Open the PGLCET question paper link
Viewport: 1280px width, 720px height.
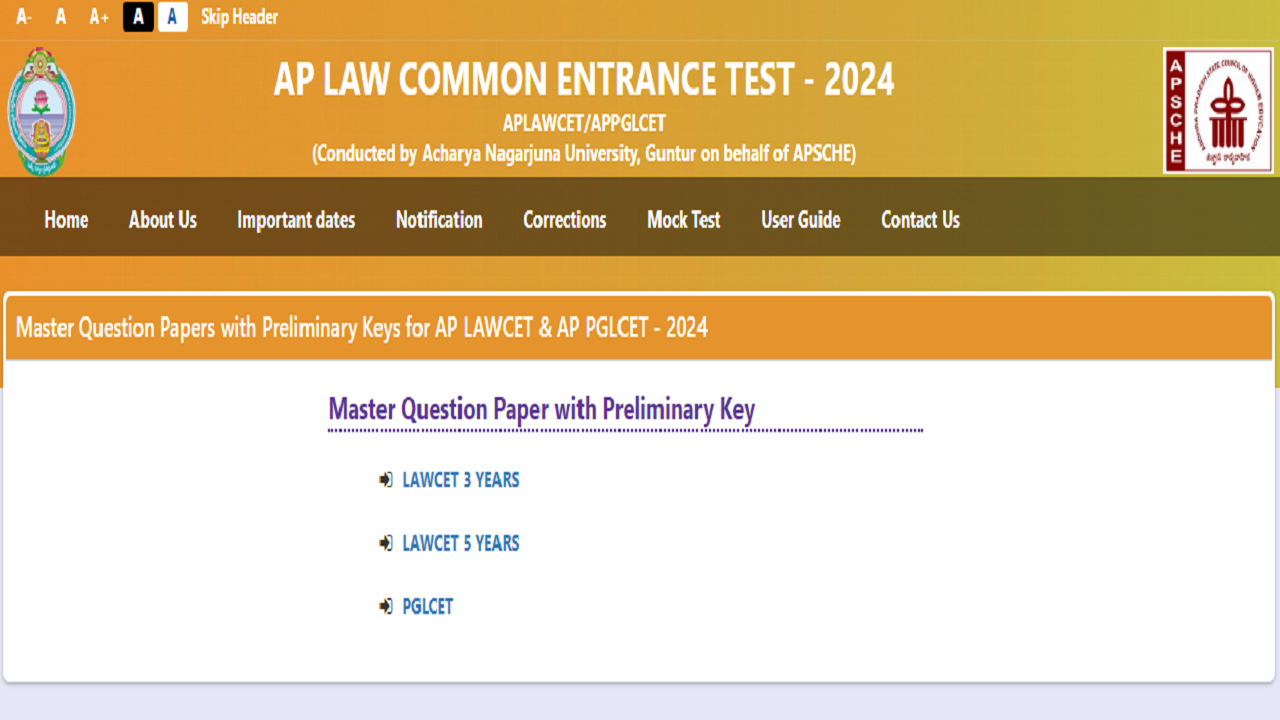(x=428, y=606)
